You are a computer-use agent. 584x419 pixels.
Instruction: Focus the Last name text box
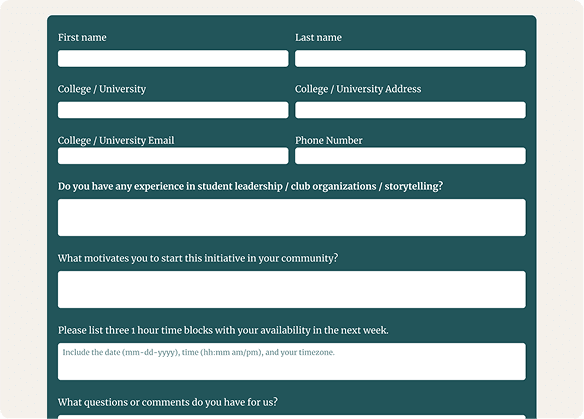click(x=410, y=58)
